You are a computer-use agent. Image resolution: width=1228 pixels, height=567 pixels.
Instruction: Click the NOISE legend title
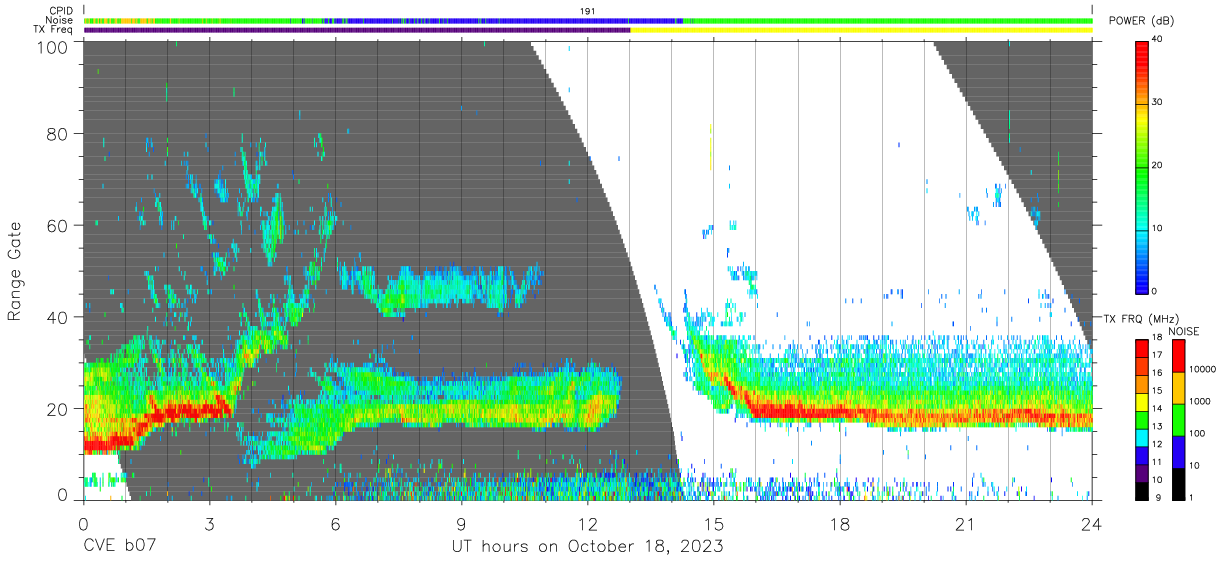(1183, 331)
